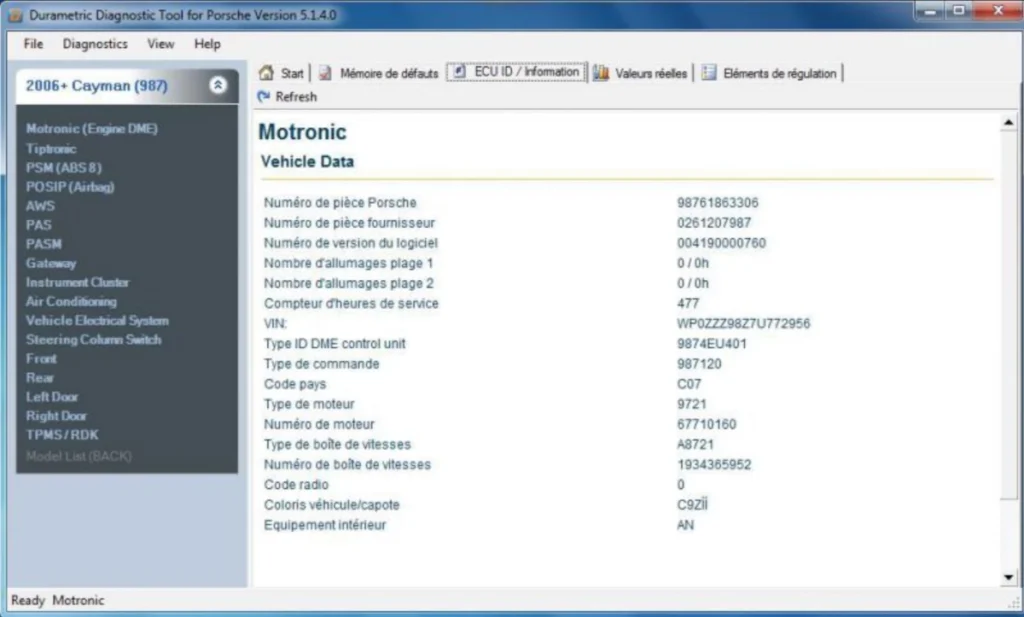
Task: Select the TPMS / RDK module
Action: pyautogui.click(x=62, y=435)
